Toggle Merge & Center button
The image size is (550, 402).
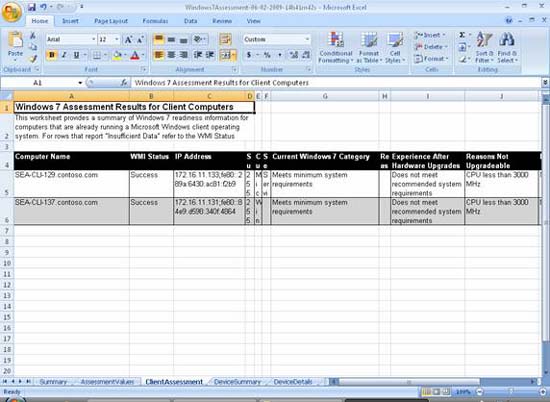[x=225, y=55]
